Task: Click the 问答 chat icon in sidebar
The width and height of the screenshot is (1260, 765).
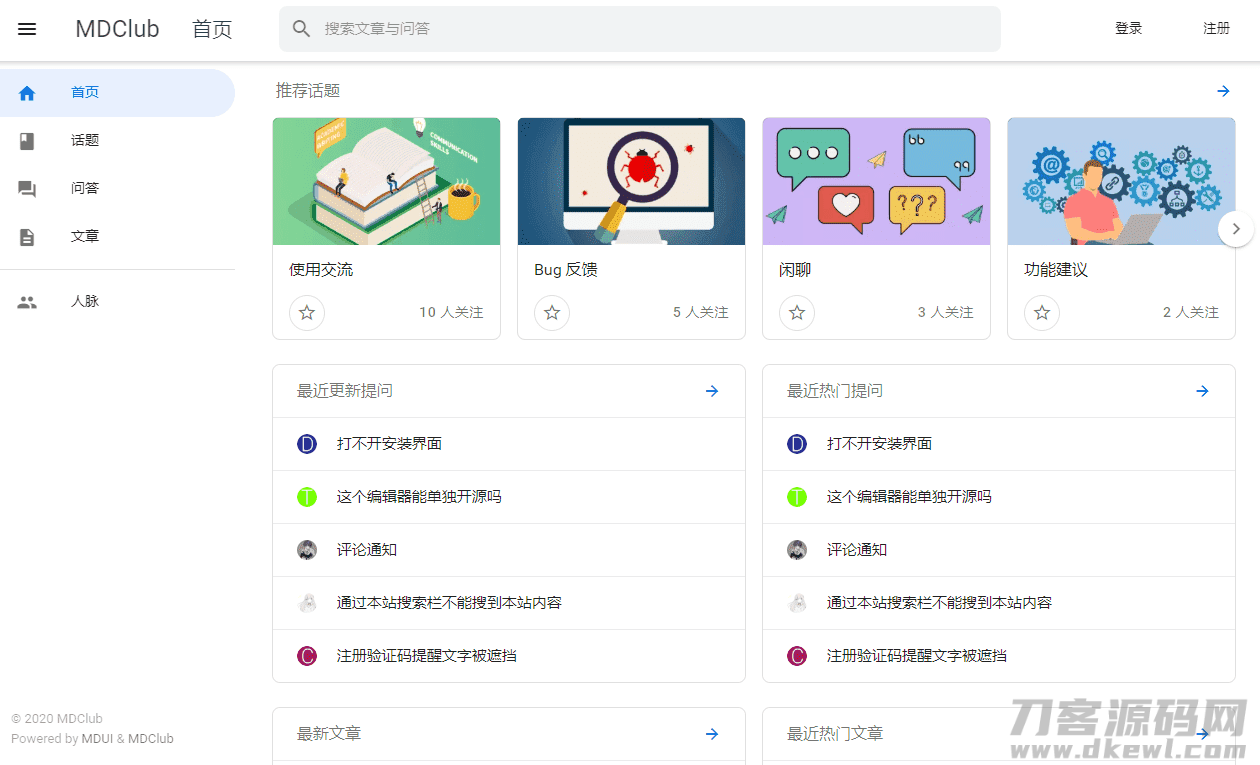Action: tap(26, 188)
